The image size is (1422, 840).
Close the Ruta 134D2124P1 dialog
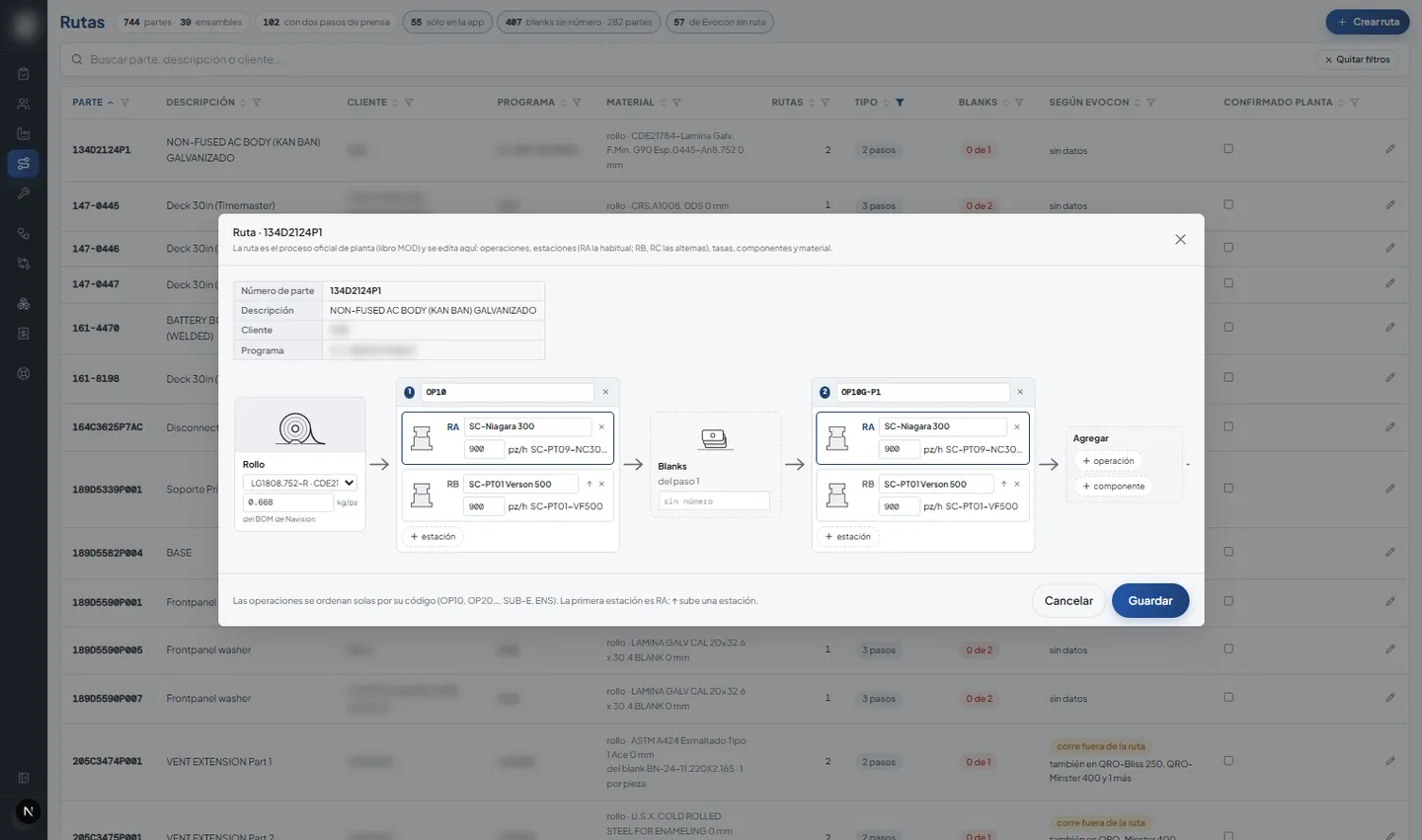pyautogui.click(x=1180, y=240)
